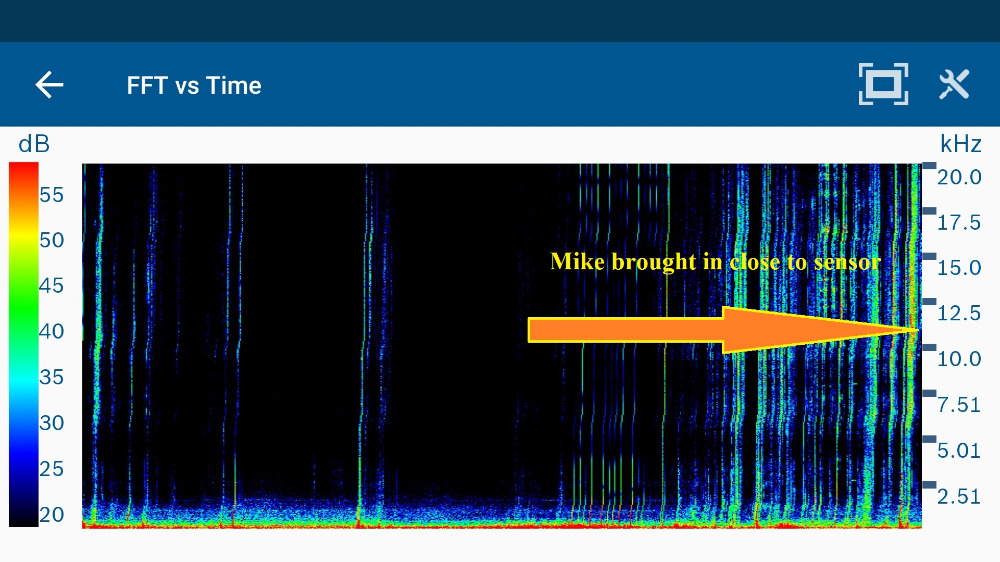Click the 2.51 kHz axis label
Viewport: 1000px width, 562px height.
pos(959,495)
